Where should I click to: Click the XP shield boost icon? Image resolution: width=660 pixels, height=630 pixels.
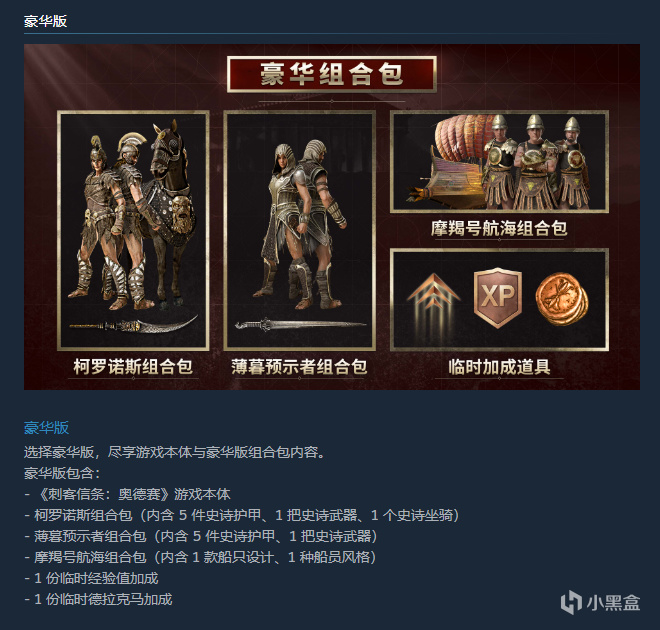point(498,297)
